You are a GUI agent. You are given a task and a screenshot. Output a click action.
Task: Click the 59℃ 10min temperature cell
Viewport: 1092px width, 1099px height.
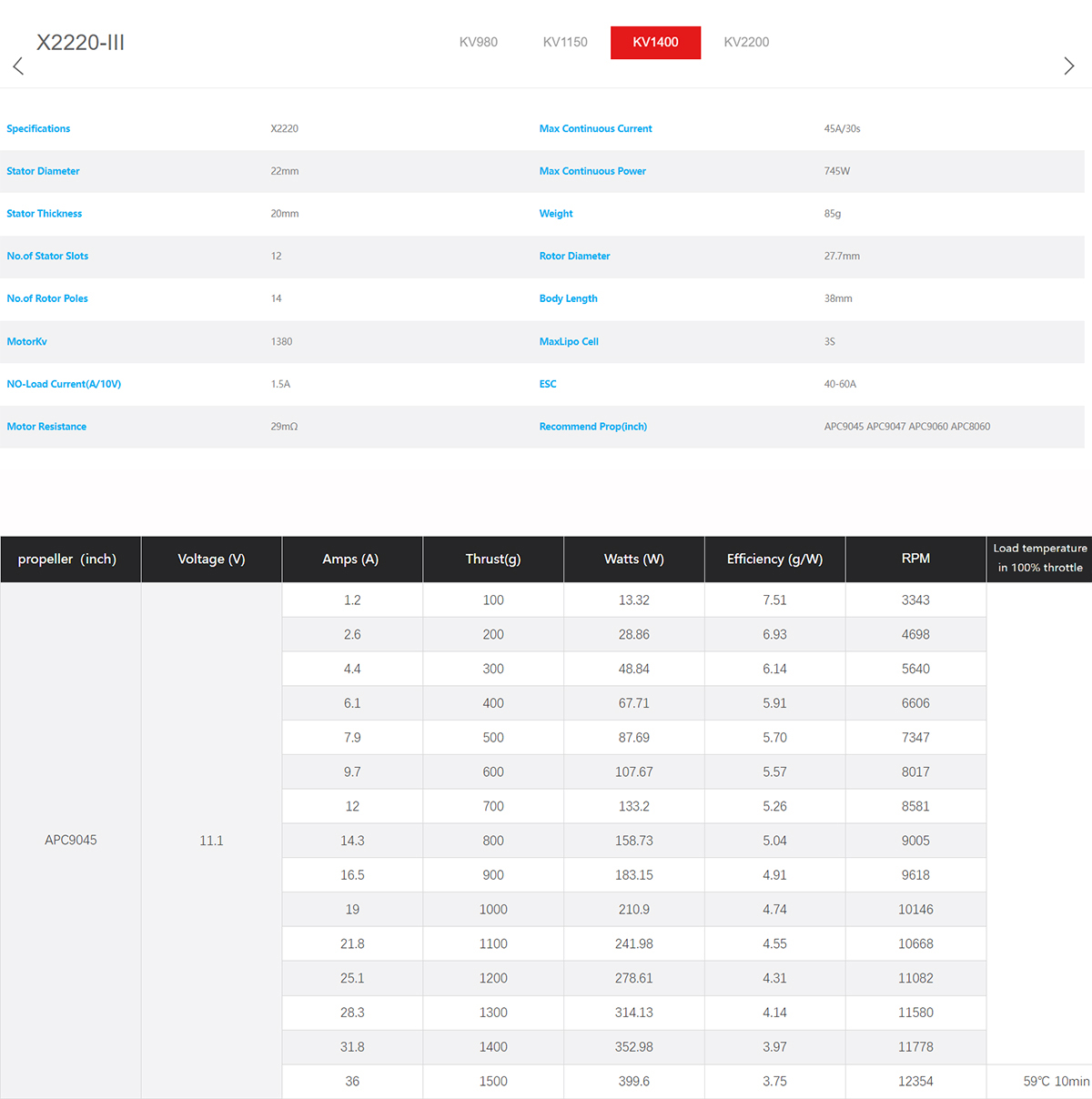[x=1054, y=1081]
